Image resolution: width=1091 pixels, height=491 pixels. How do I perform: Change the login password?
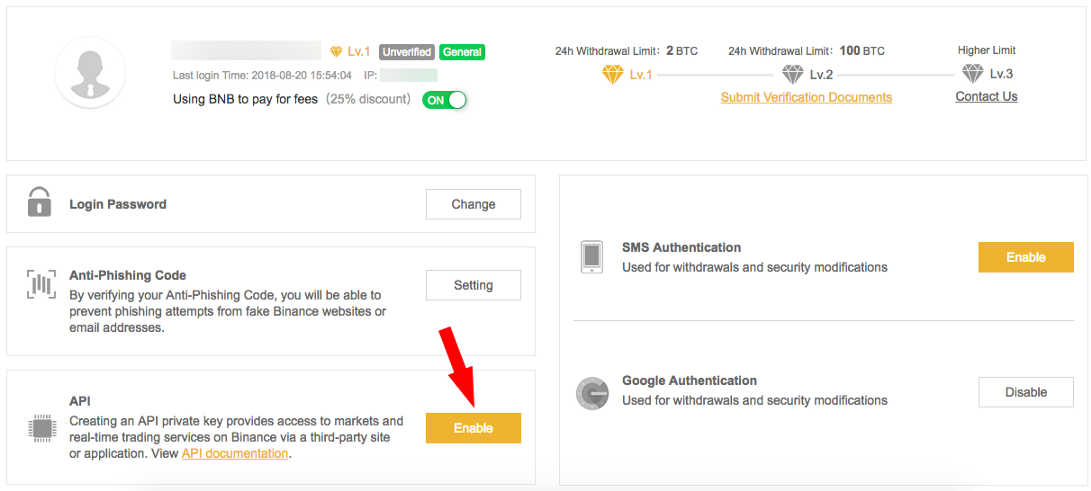(473, 204)
